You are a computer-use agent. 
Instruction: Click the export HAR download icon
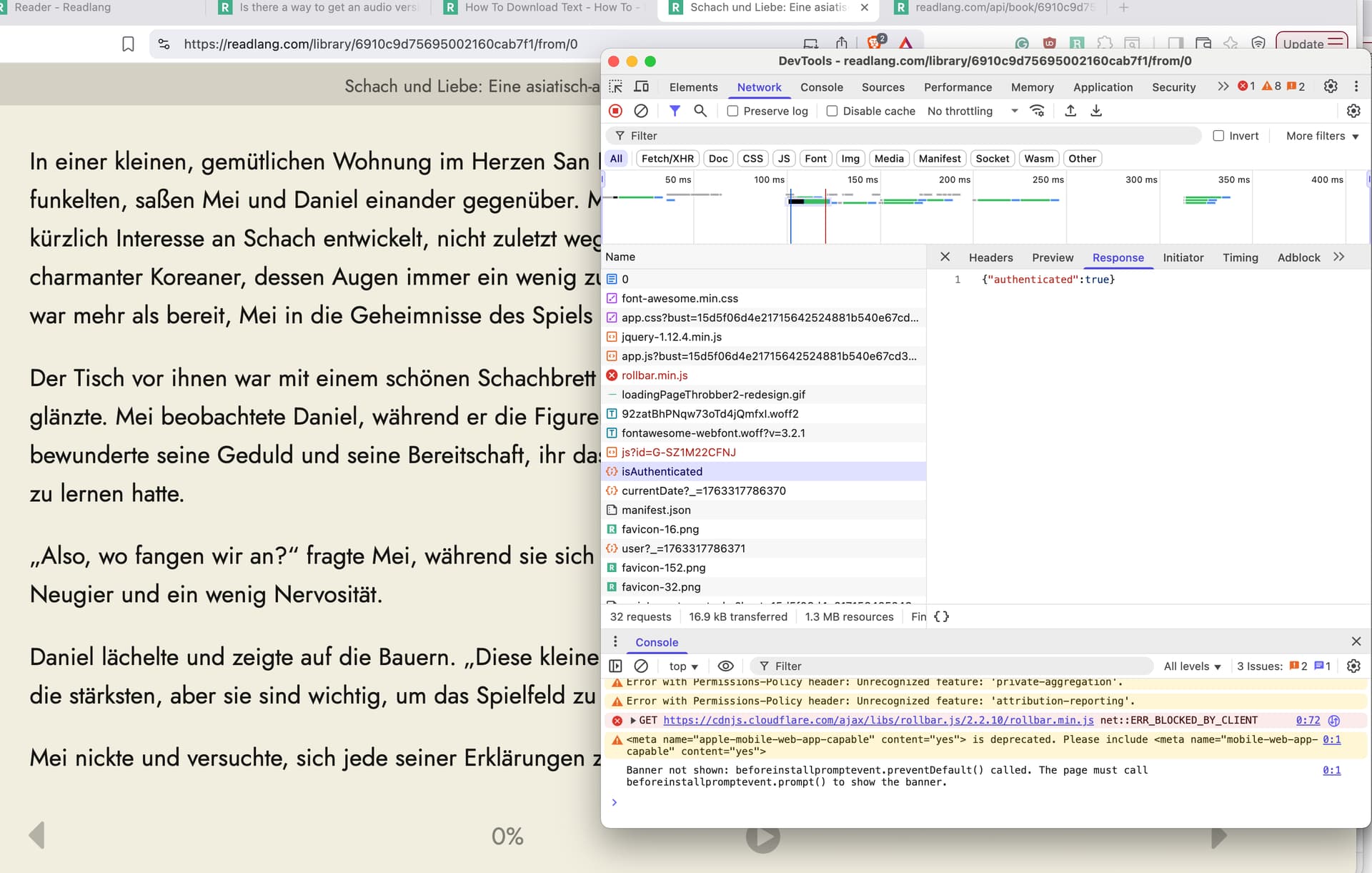click(x=1095, y=111)
